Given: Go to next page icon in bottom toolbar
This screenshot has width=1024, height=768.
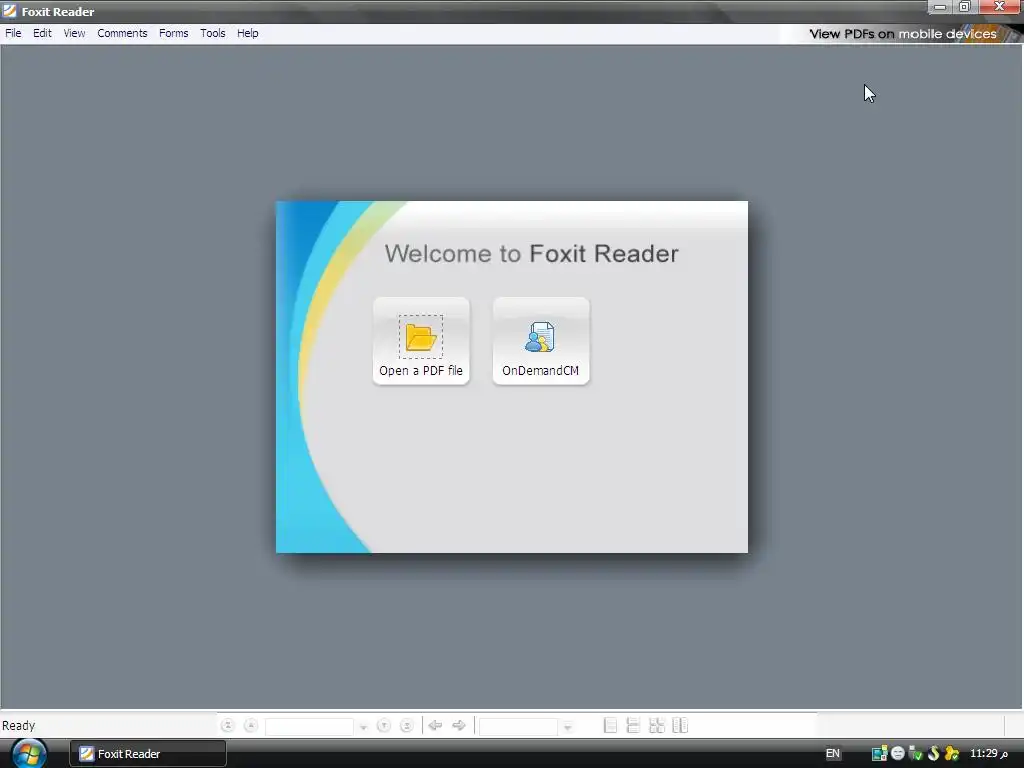Looking at the screenshot, I should pyautogui.click(x=384, y=726).
